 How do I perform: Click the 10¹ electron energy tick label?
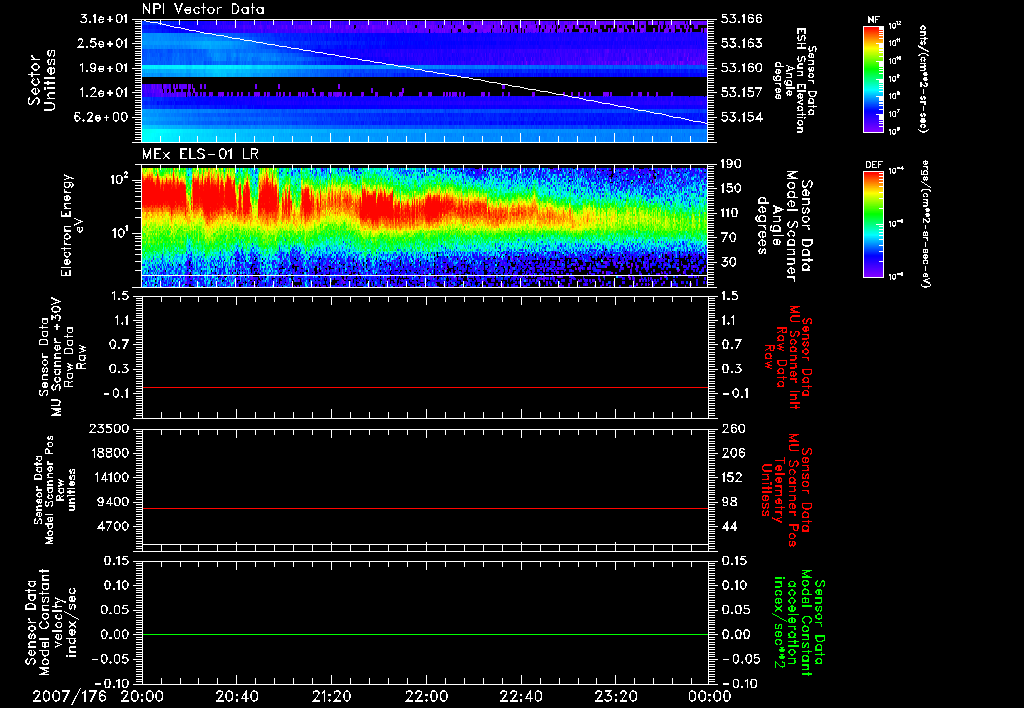tap(120, 233)
